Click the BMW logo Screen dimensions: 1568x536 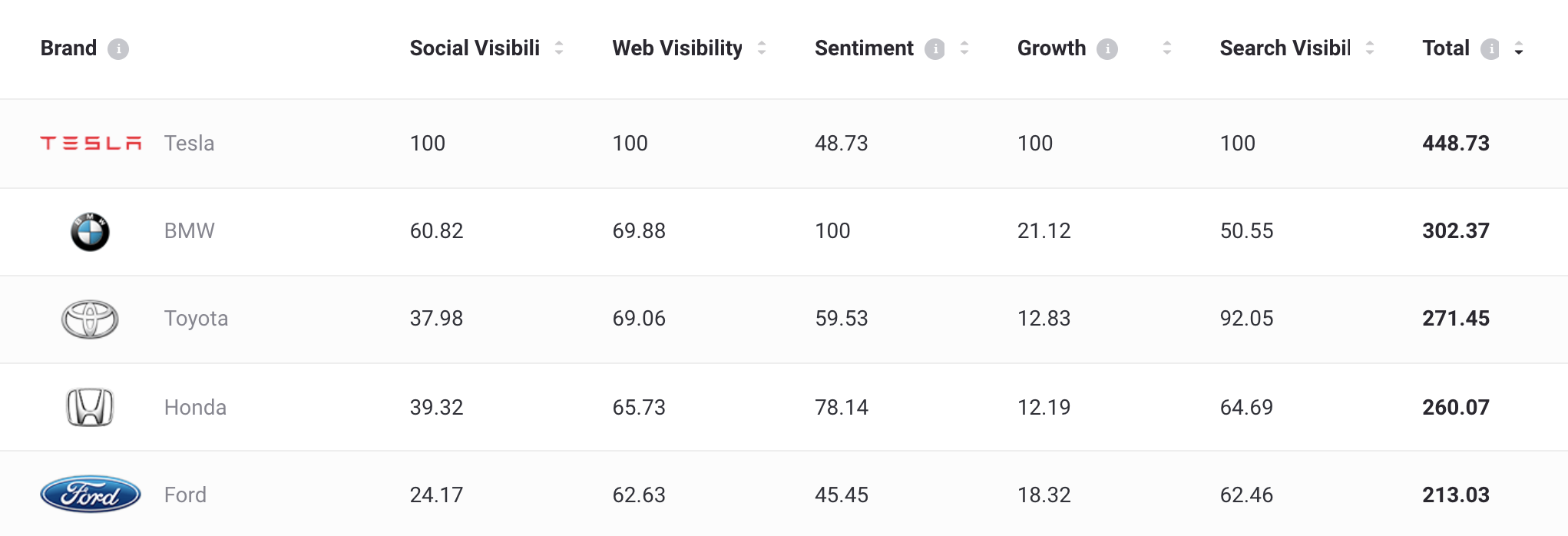point(90,232)
